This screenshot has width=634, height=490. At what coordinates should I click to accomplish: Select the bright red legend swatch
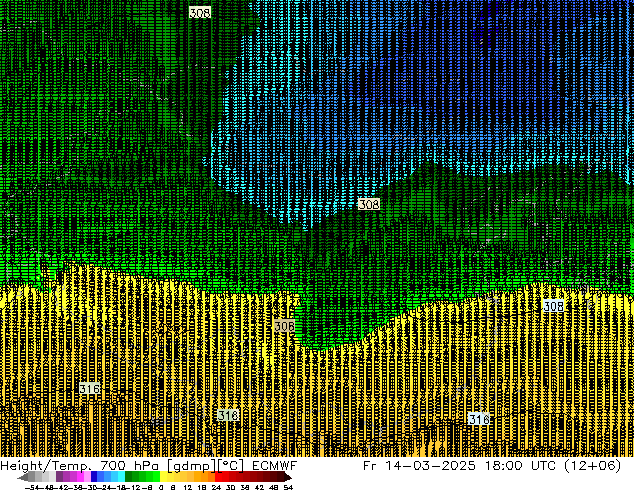[226, 477]
